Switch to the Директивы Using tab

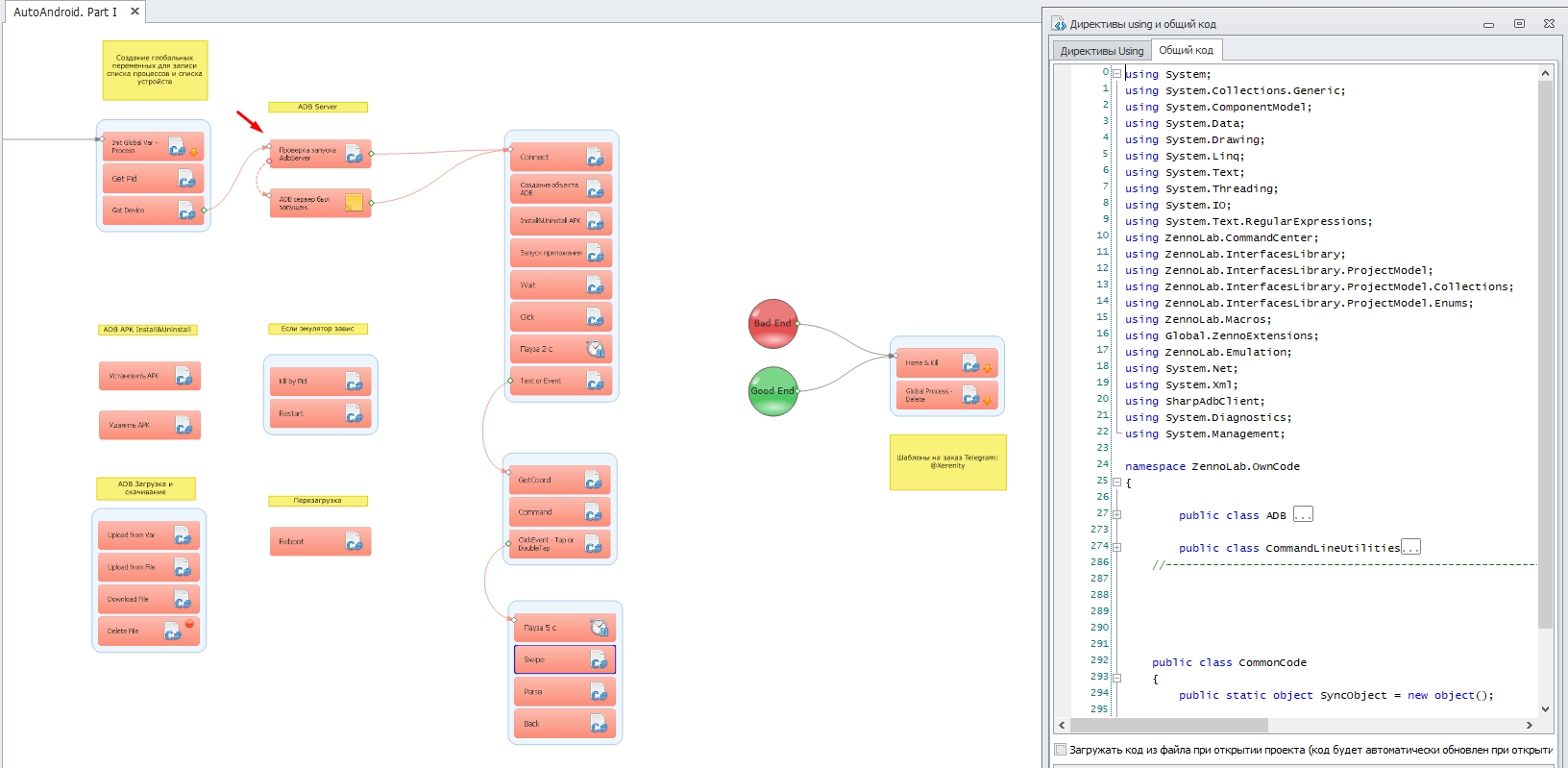click(1101, 51)
